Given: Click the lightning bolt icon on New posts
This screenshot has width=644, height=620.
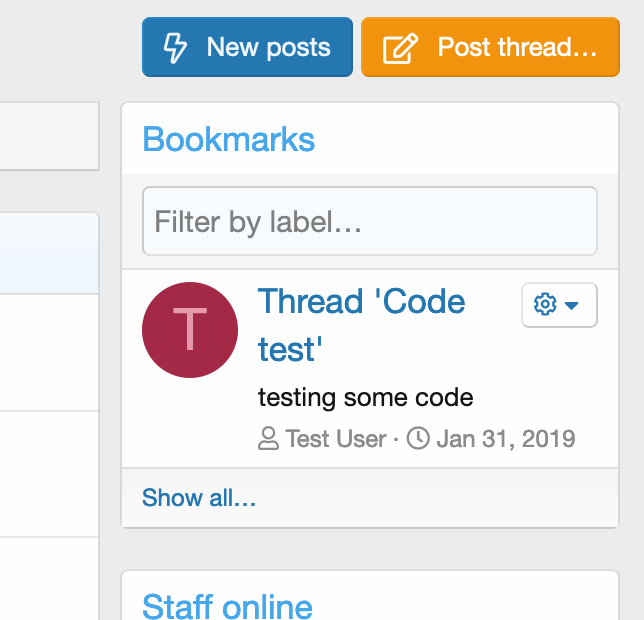Looking at the screenshot, I should click(x=175, y=47).
